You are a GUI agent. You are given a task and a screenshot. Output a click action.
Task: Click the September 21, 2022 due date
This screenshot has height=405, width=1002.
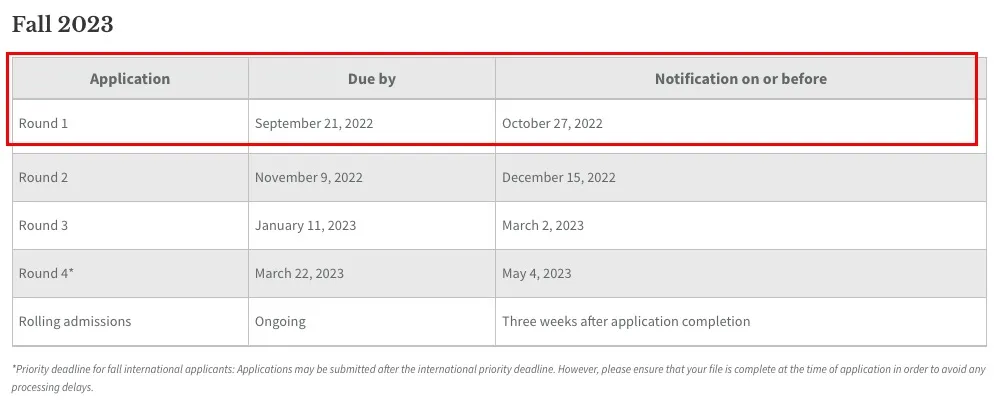(x=314, y=124)
